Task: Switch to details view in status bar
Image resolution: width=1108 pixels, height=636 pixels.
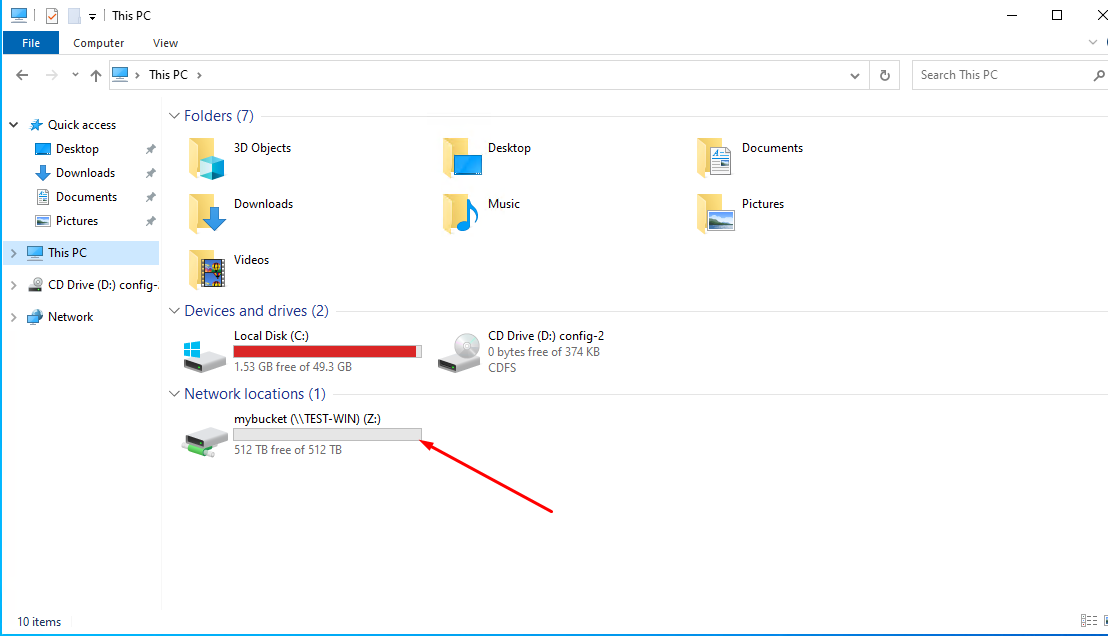Action: point(1088,621)
